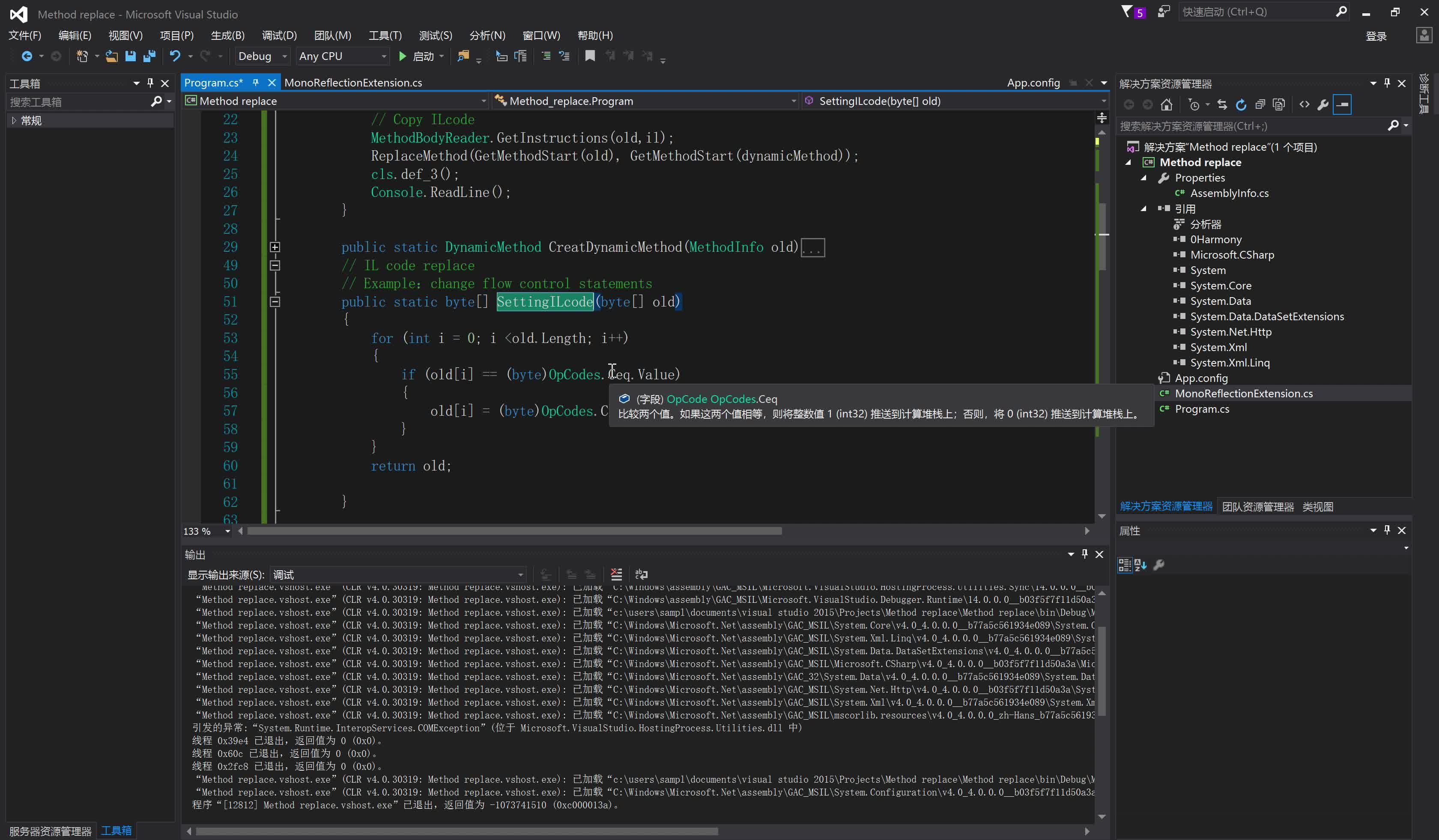
Task: Click Categorized view in Properties panel
Action: pos(1124,565)
